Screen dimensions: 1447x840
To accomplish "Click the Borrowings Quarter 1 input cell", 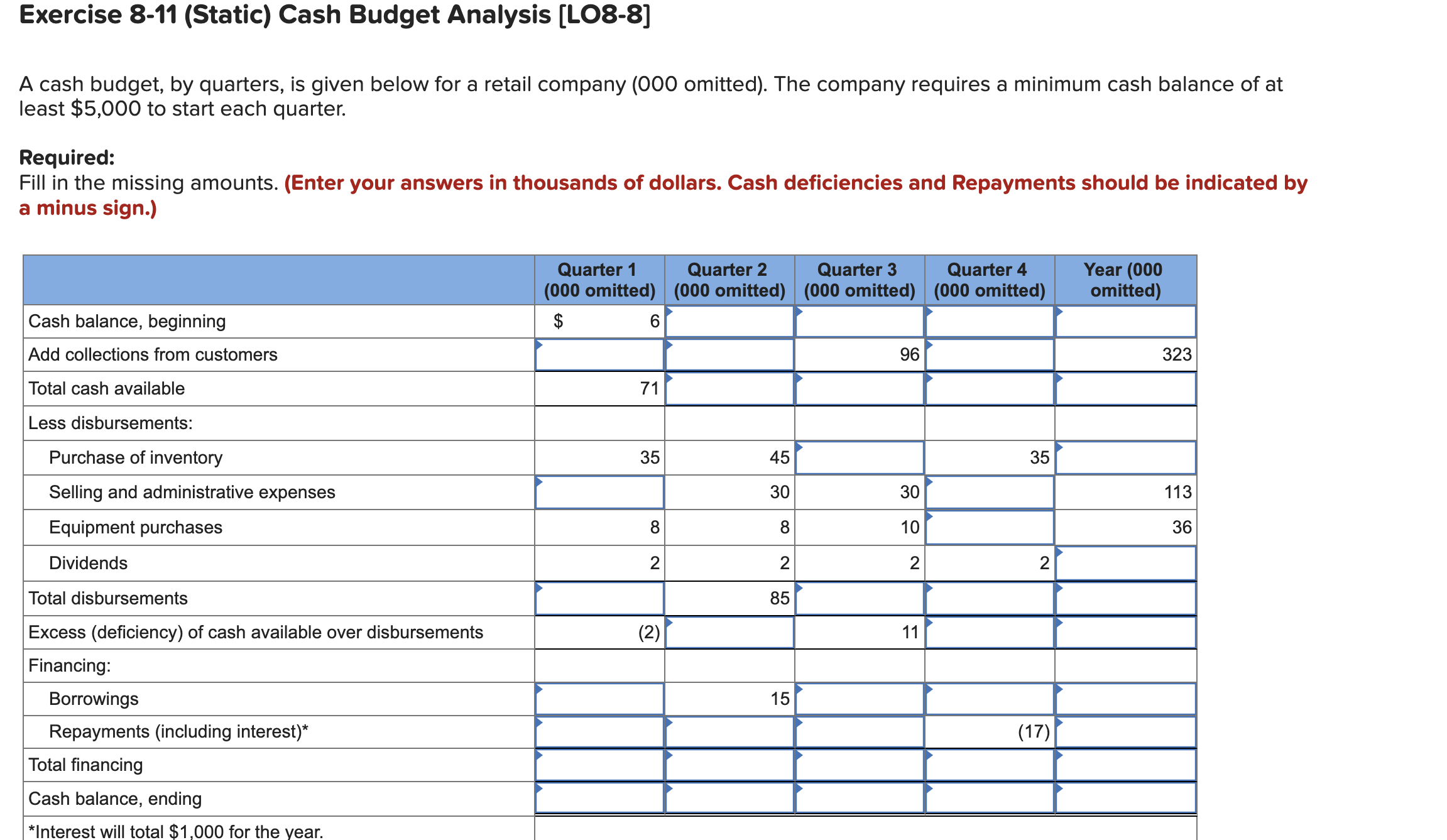I will point(598,699).
